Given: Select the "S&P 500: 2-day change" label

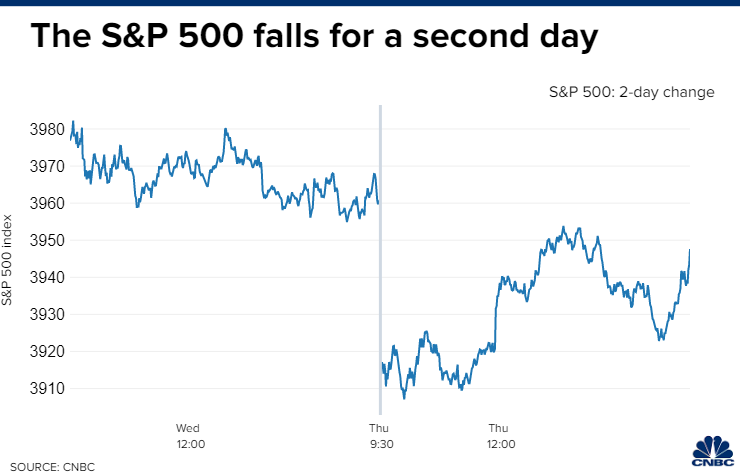Looking at the screenshot, I should pos(631,92).
